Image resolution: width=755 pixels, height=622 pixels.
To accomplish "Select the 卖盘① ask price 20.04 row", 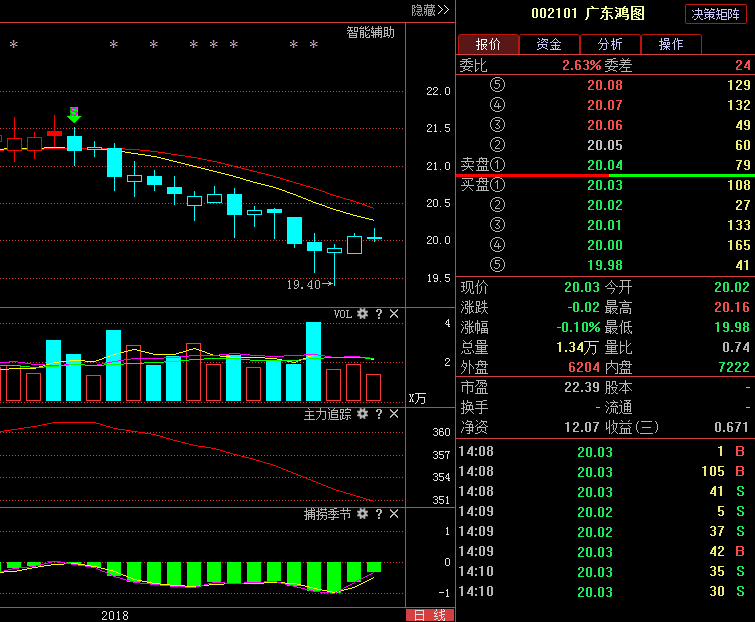I will coord(604,165).
